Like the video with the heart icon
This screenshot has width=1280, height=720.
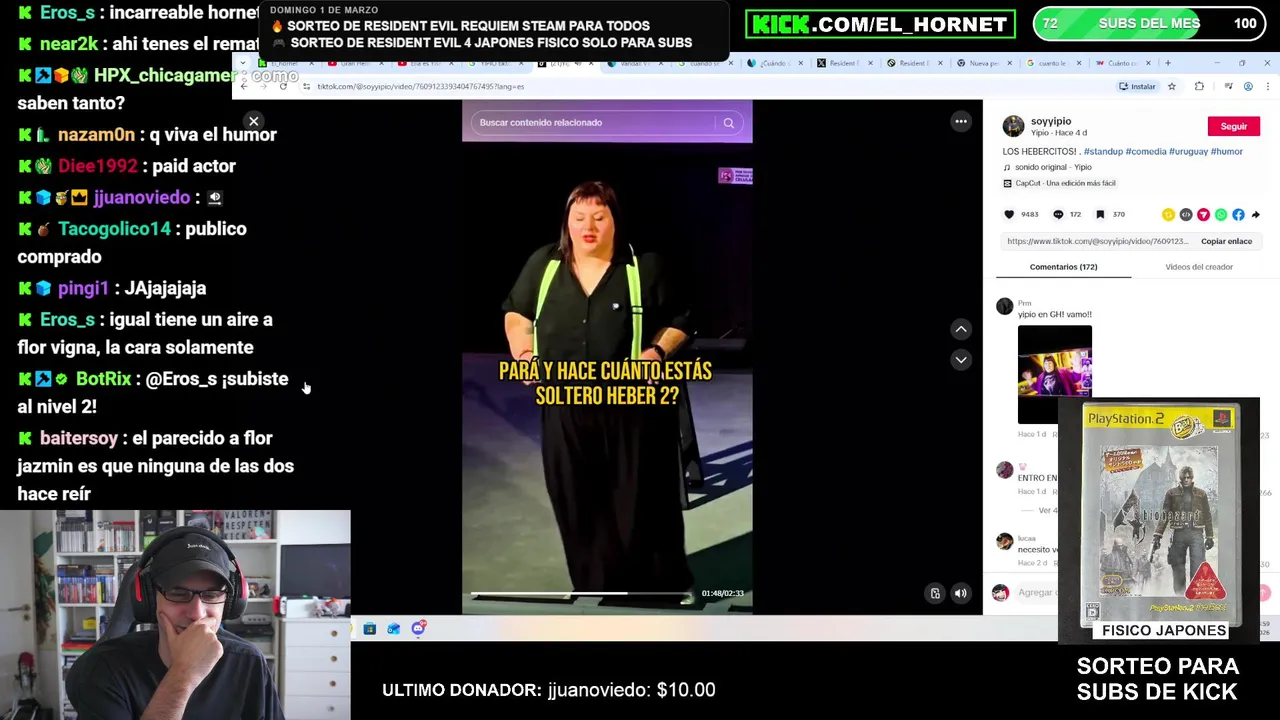1009,214
